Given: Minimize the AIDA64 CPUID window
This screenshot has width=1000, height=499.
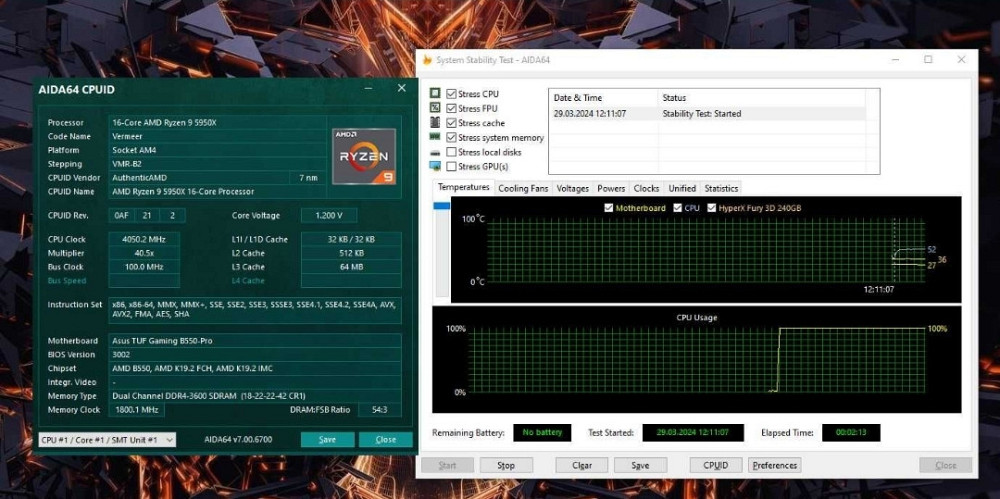Looking at the screenshot, I should click(369, 88).
